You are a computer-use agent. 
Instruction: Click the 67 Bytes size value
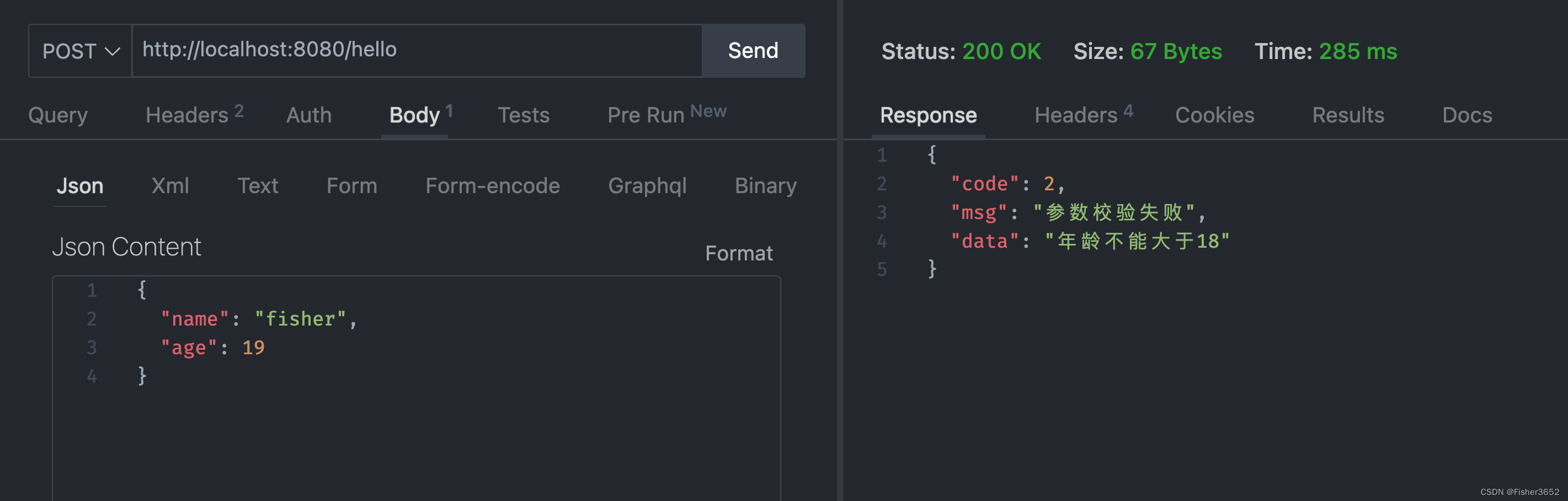[x=1175, y=51]
